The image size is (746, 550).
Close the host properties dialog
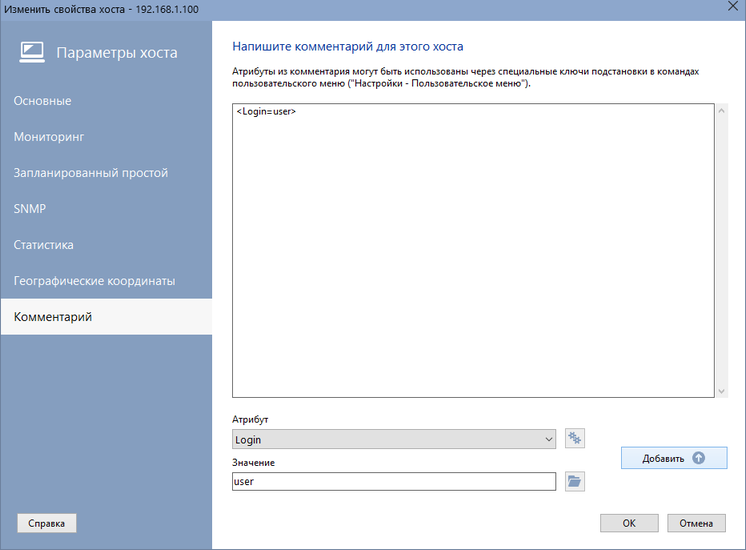(733, 7)
